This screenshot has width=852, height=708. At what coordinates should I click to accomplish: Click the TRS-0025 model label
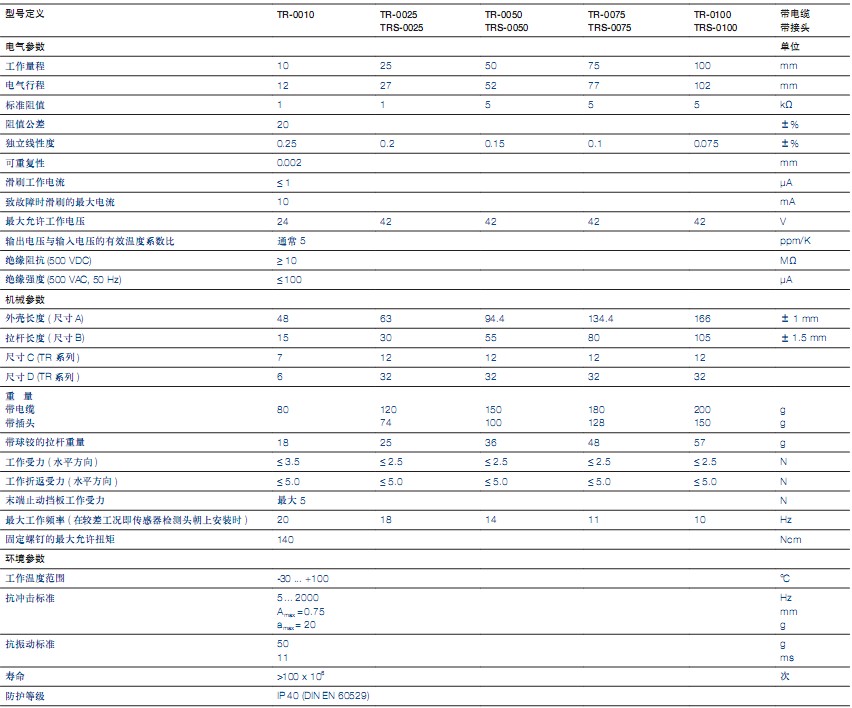(x=401, y=28)
